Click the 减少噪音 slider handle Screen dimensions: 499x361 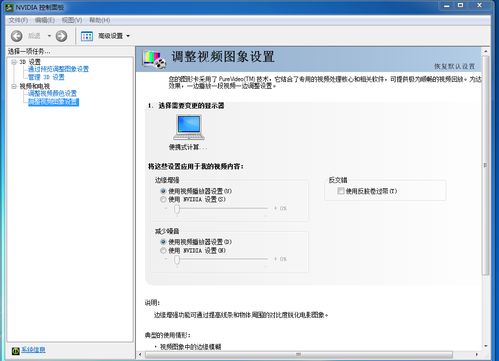tap(177, 260)
